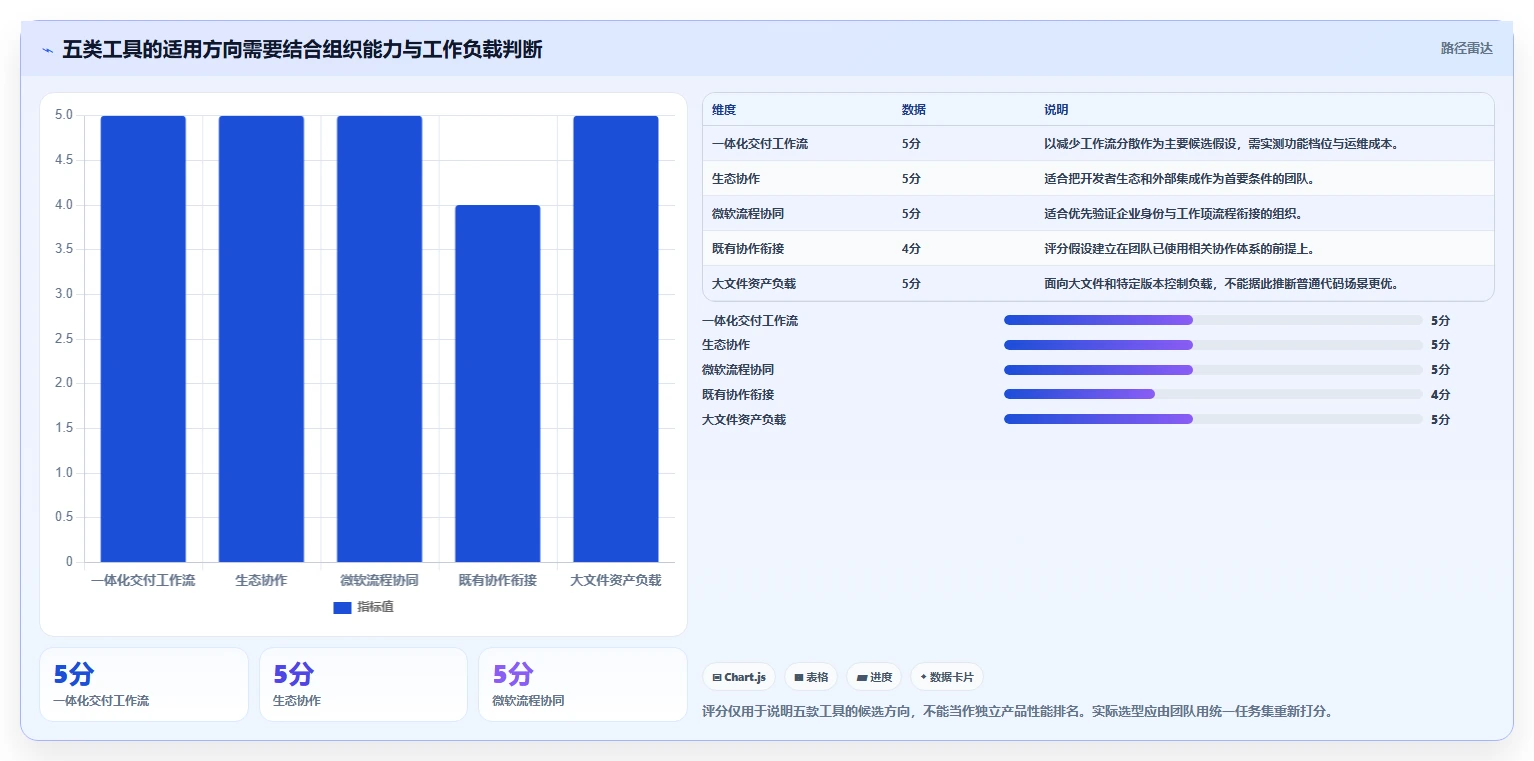Click the progress bar of 既有协作衔接

coord(1213,394)
